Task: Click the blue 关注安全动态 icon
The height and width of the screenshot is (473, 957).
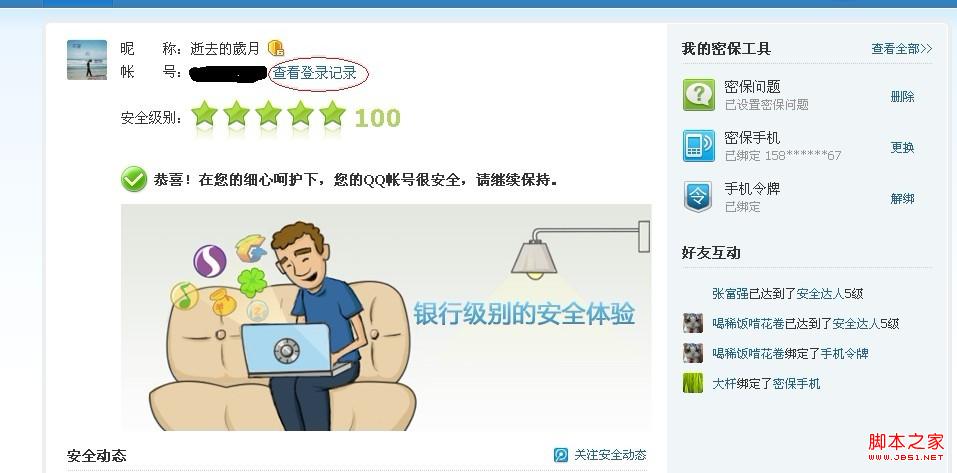Action: (561, 455)
